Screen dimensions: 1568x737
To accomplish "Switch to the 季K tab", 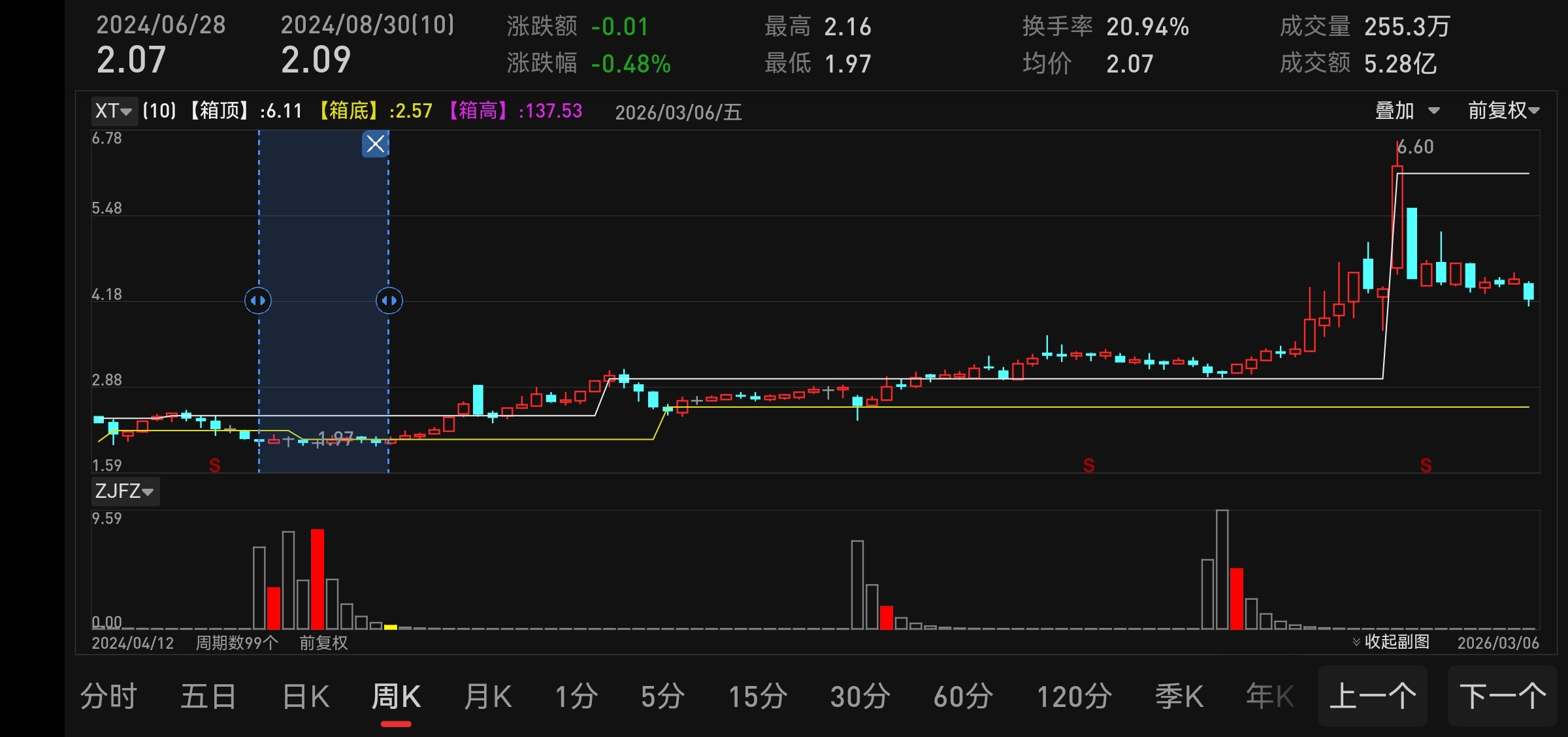I will pos(1179,696).
